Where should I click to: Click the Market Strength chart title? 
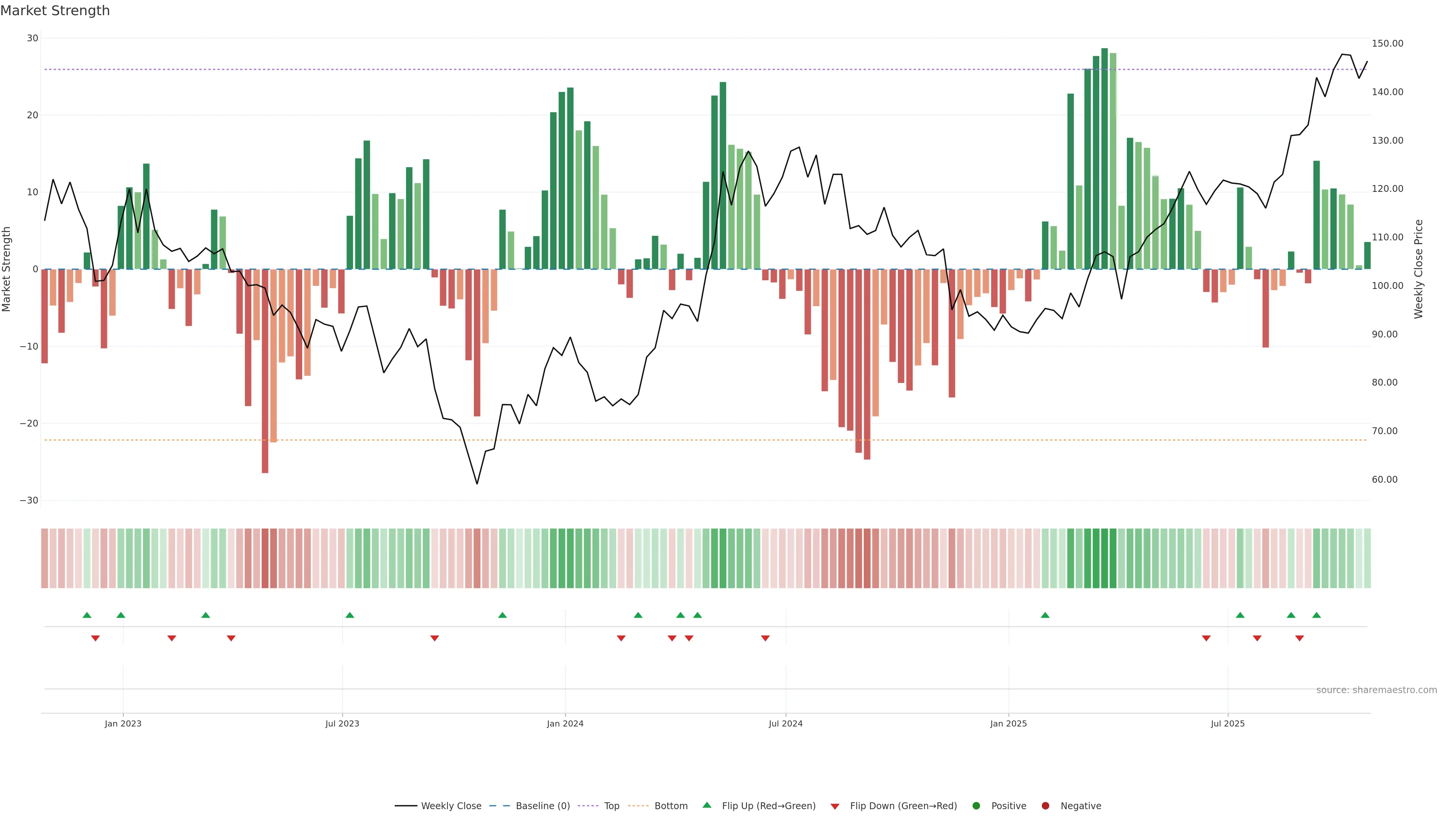(55, 11)
